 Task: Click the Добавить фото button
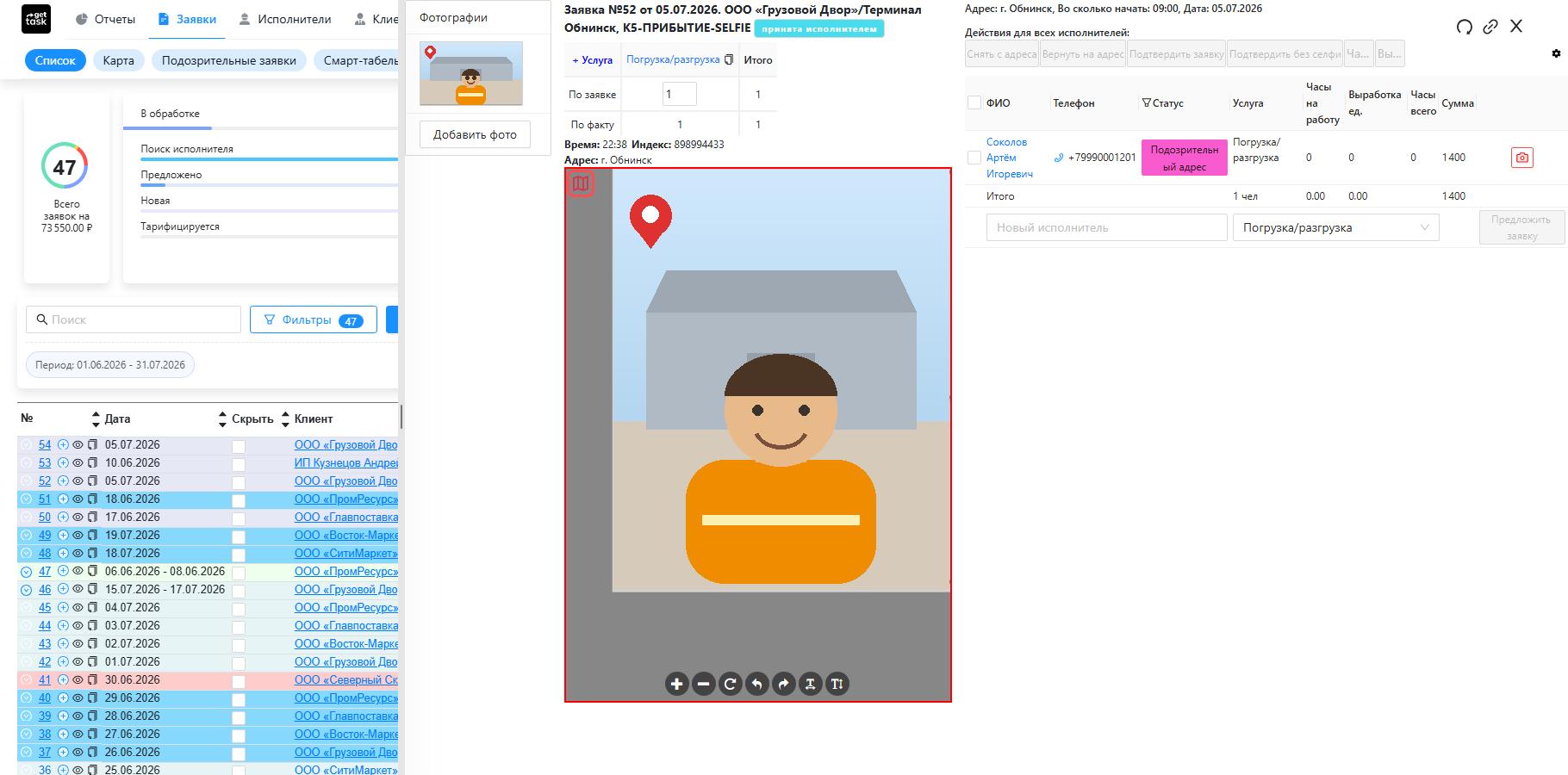point(475,134)
